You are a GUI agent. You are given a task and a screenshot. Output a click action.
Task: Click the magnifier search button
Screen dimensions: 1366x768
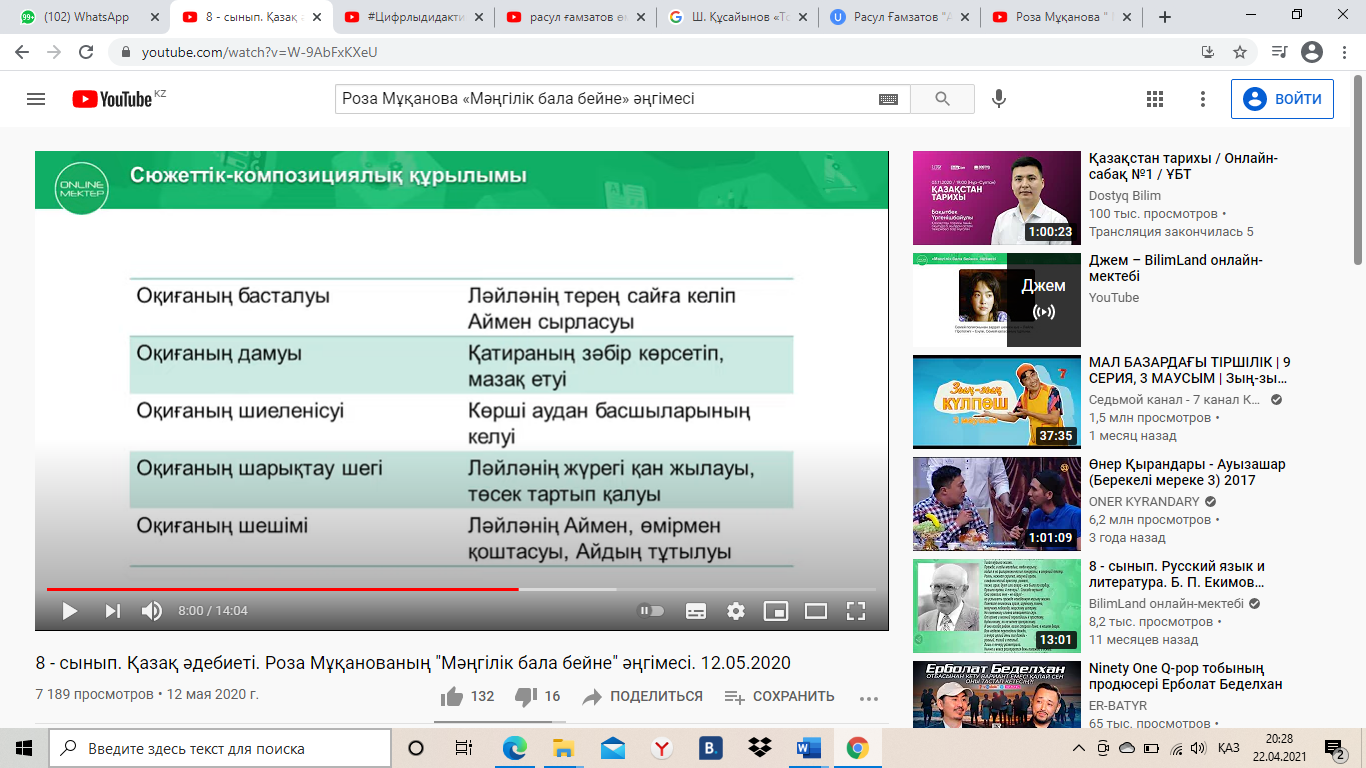(x=942, y=99)
